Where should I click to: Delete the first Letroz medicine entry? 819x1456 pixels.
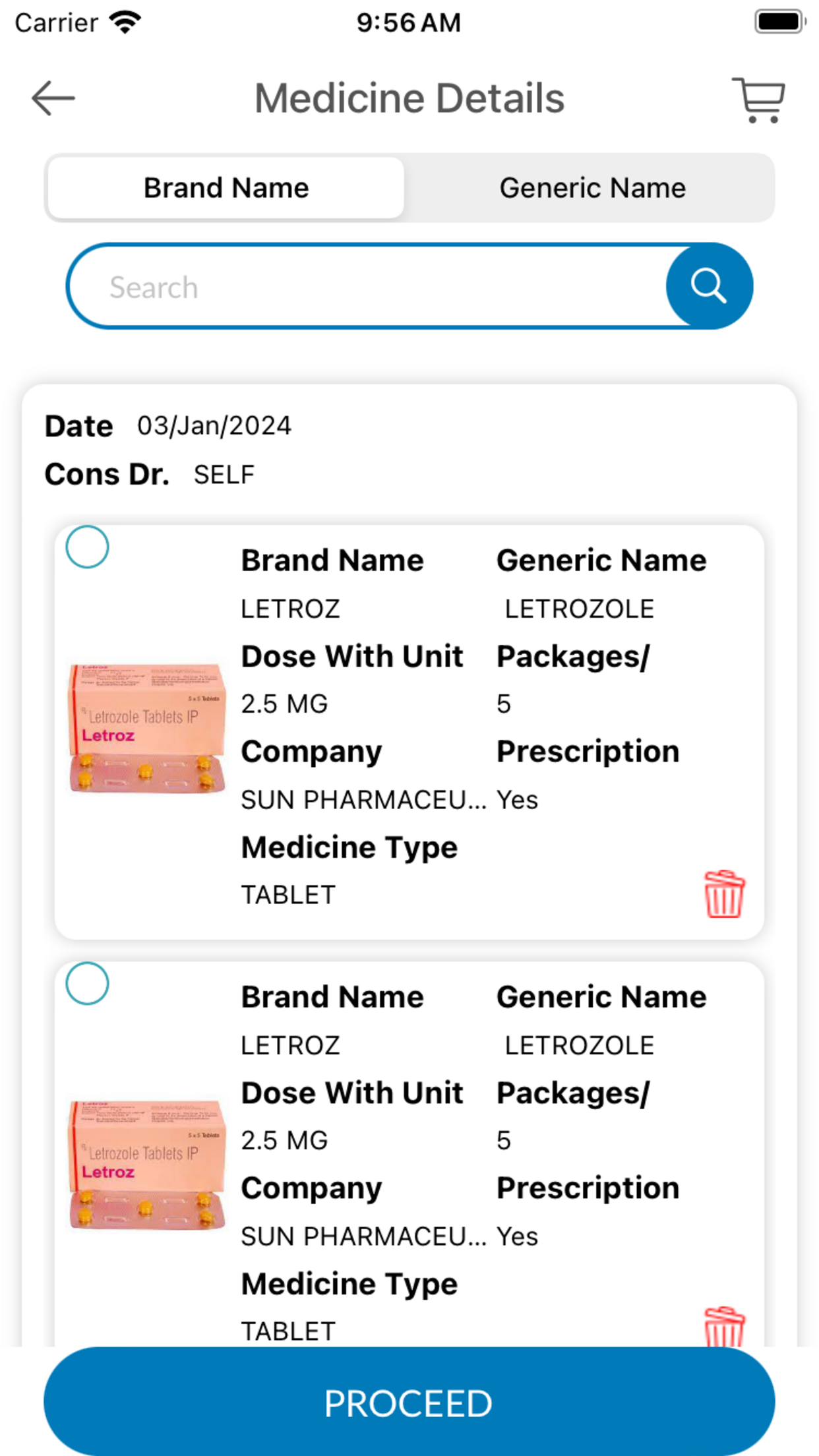click(724, 894)
